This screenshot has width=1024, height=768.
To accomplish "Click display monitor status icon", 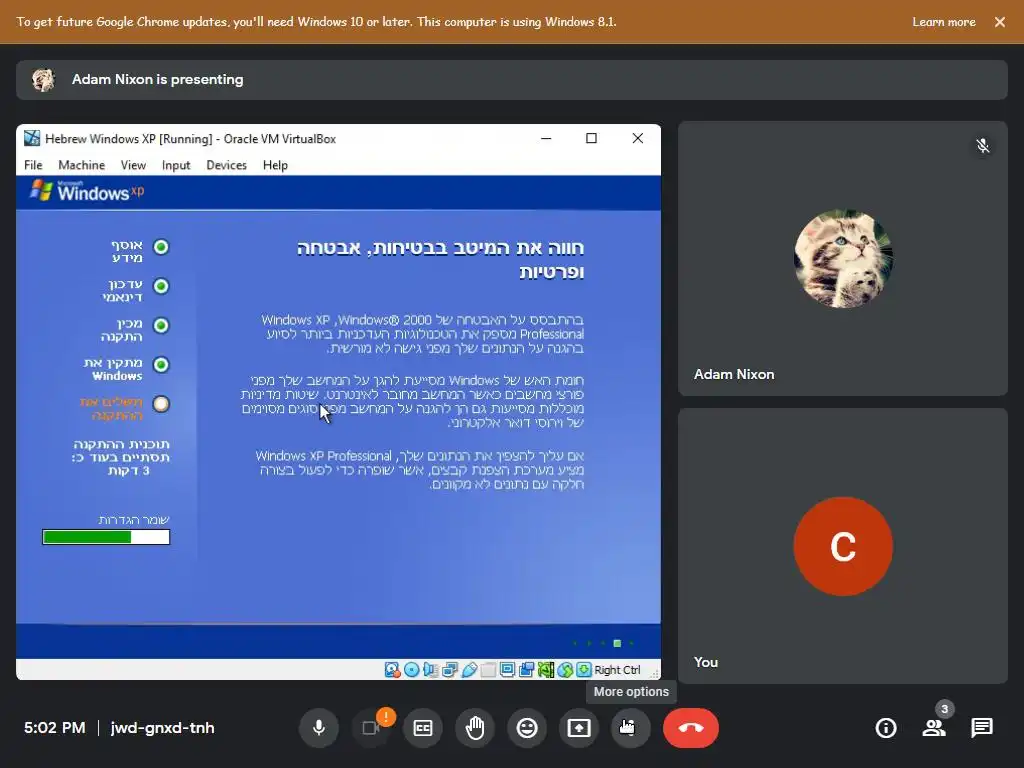I will tap(507, 669).
